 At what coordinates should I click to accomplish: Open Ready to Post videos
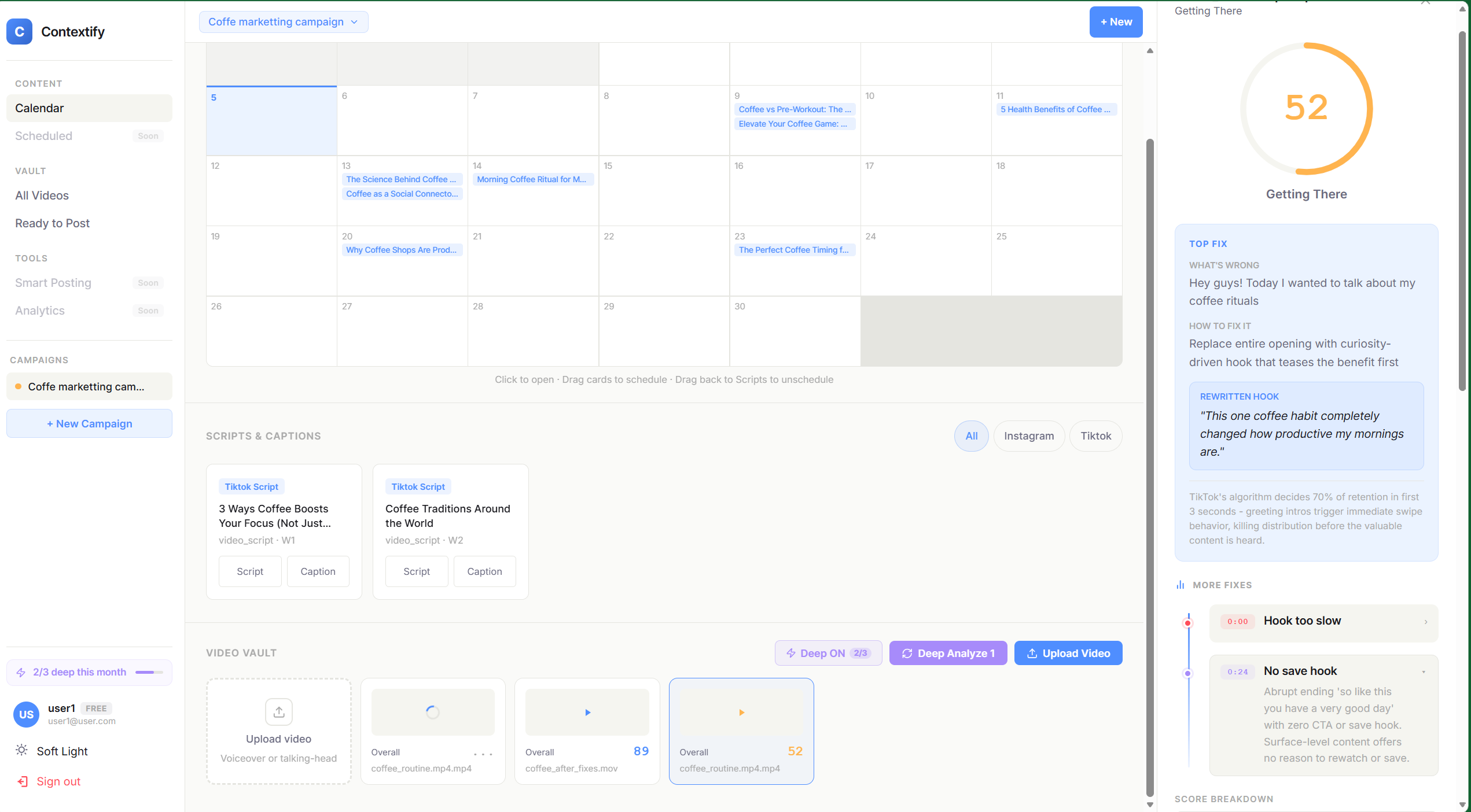(x=52, y=223)
